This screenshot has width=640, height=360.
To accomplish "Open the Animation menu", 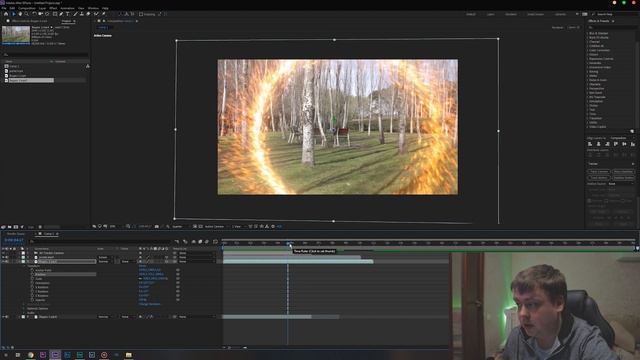I will [67, 8].
